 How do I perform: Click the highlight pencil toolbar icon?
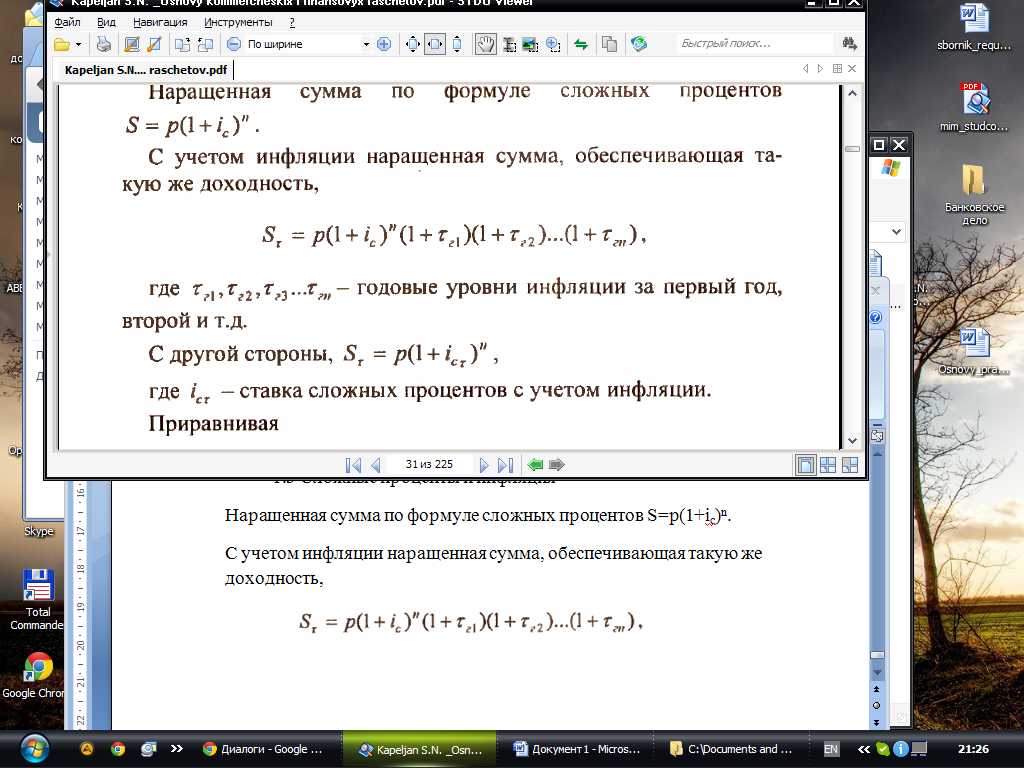click(155, 44)
